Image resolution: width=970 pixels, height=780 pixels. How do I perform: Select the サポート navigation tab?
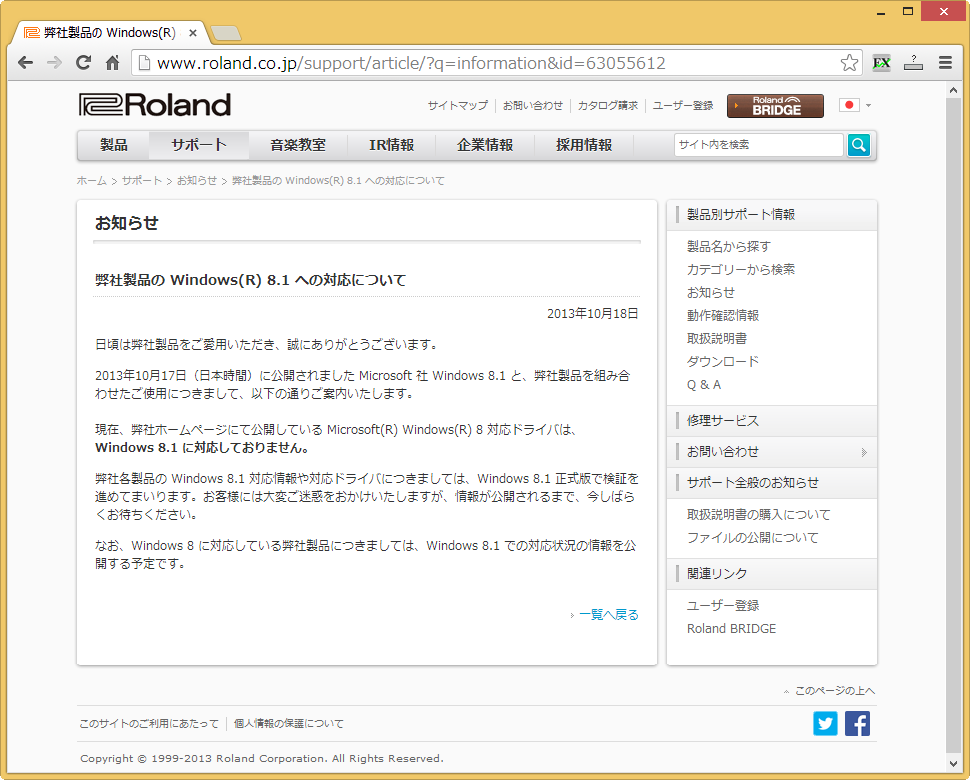199,145
